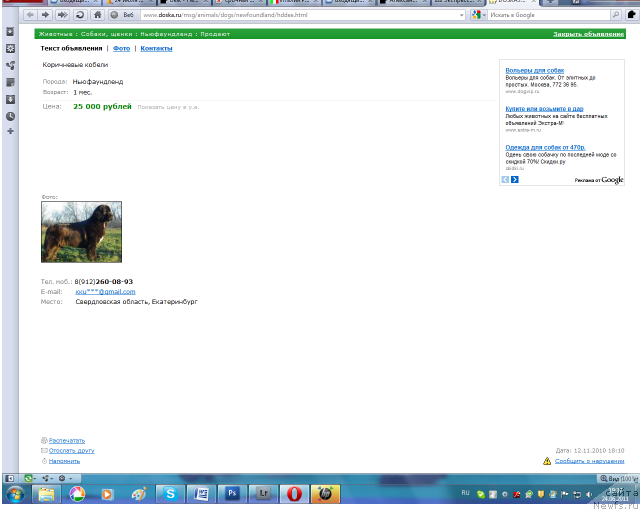Screen dimensions: 640x512
Task: Launch Photoshop from the taskbar
Action: (231, 493)
